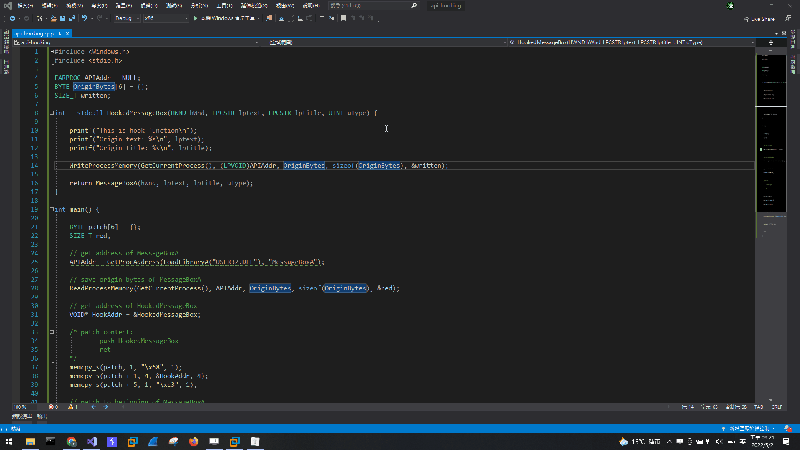This screenshot has height=450, width=800.
Task: Click the editor split window button
Action: 771,42
